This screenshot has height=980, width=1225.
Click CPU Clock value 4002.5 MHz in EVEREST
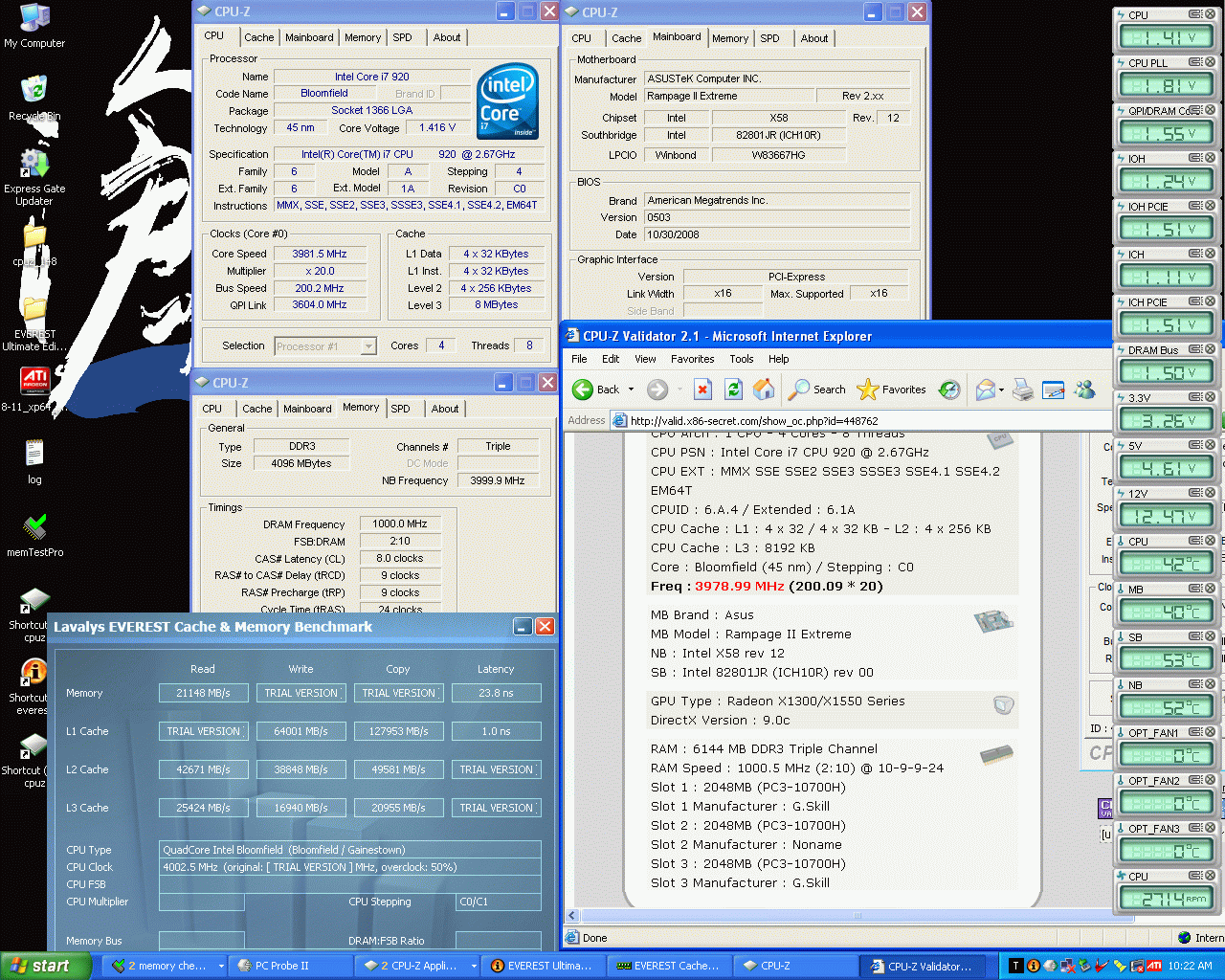[350, 867]
